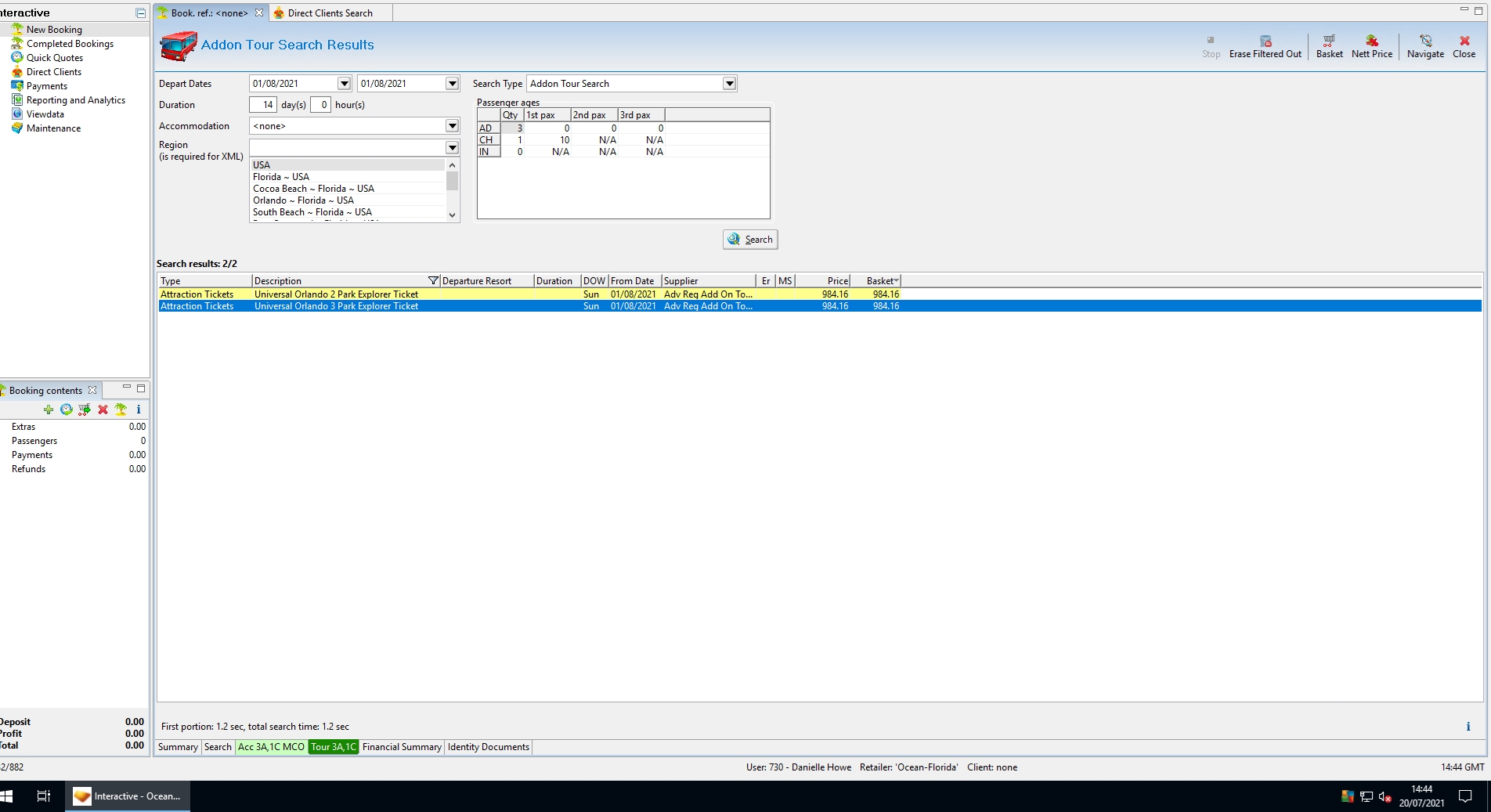Select Orlando ~ Florida ~ USA region
This screenshot has height=812, width=1491.
(x=348, y=200)
